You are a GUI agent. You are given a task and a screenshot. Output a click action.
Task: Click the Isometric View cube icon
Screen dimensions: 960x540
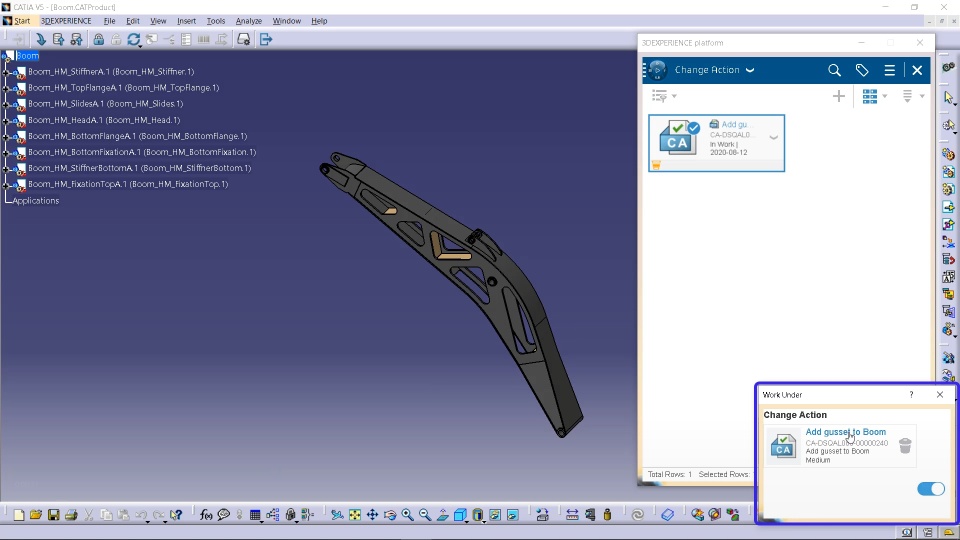tap(460, 515)
